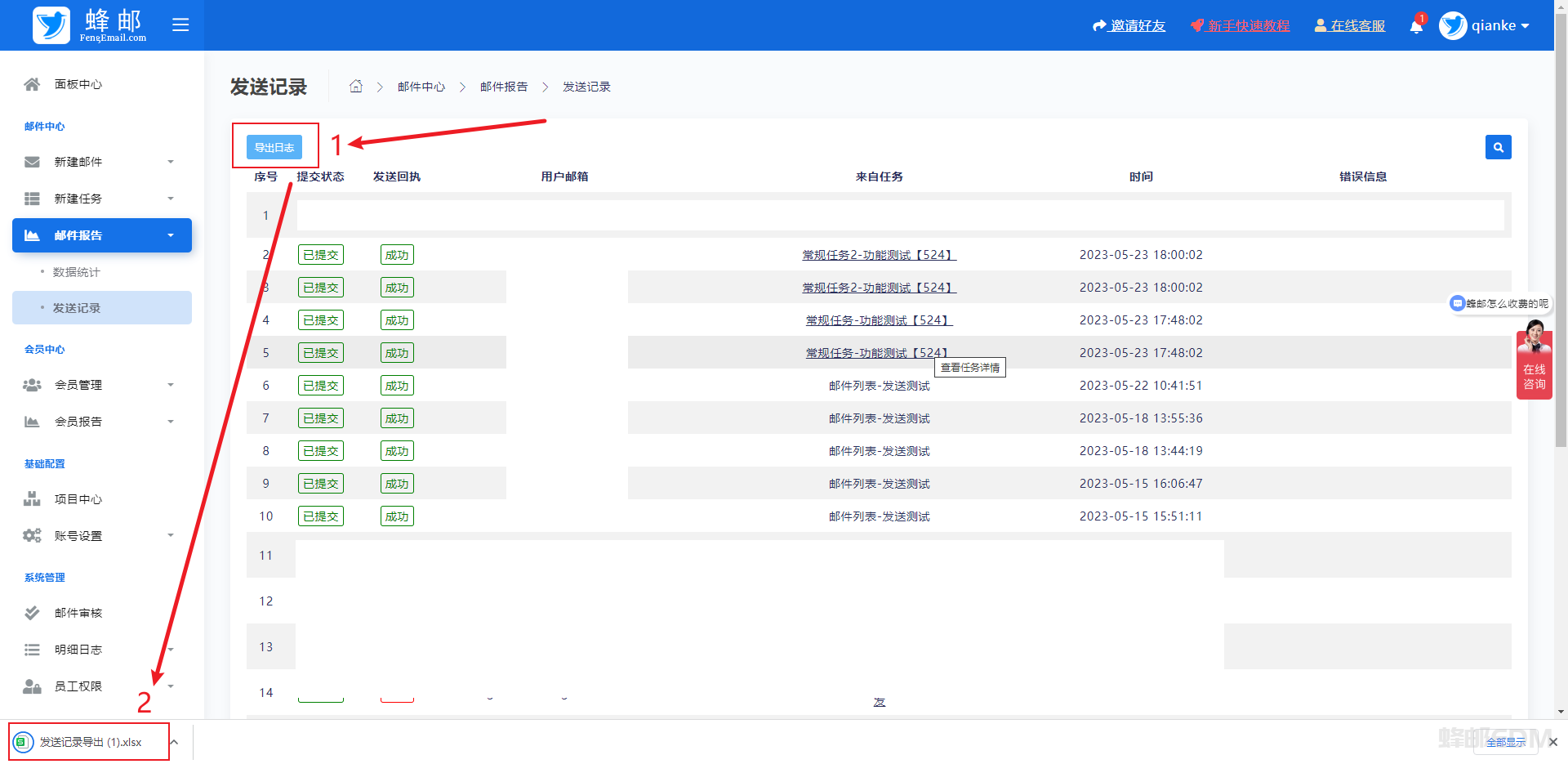Click 用户邮箱 column header

pos(564,176)
